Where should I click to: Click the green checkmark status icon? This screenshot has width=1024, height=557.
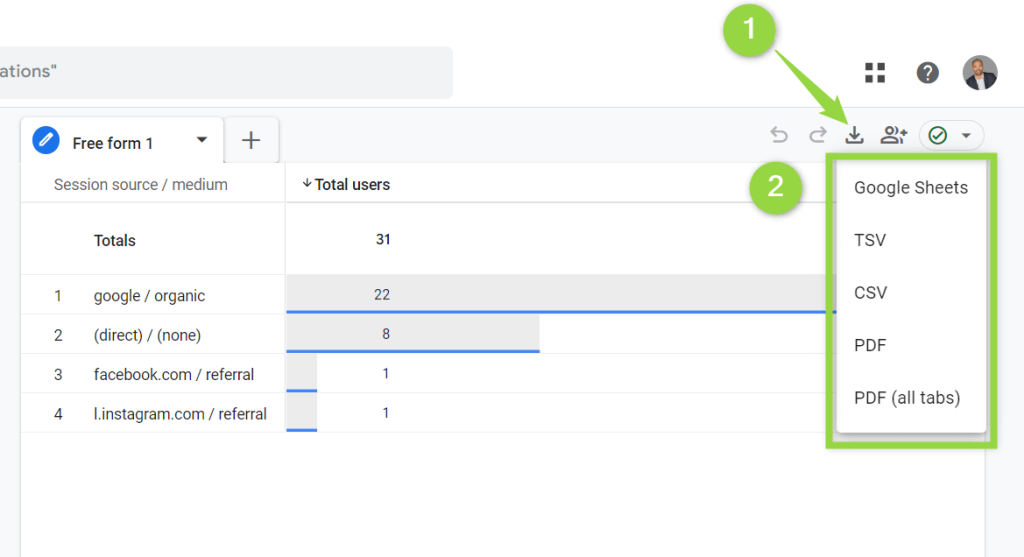coord(938,135)
